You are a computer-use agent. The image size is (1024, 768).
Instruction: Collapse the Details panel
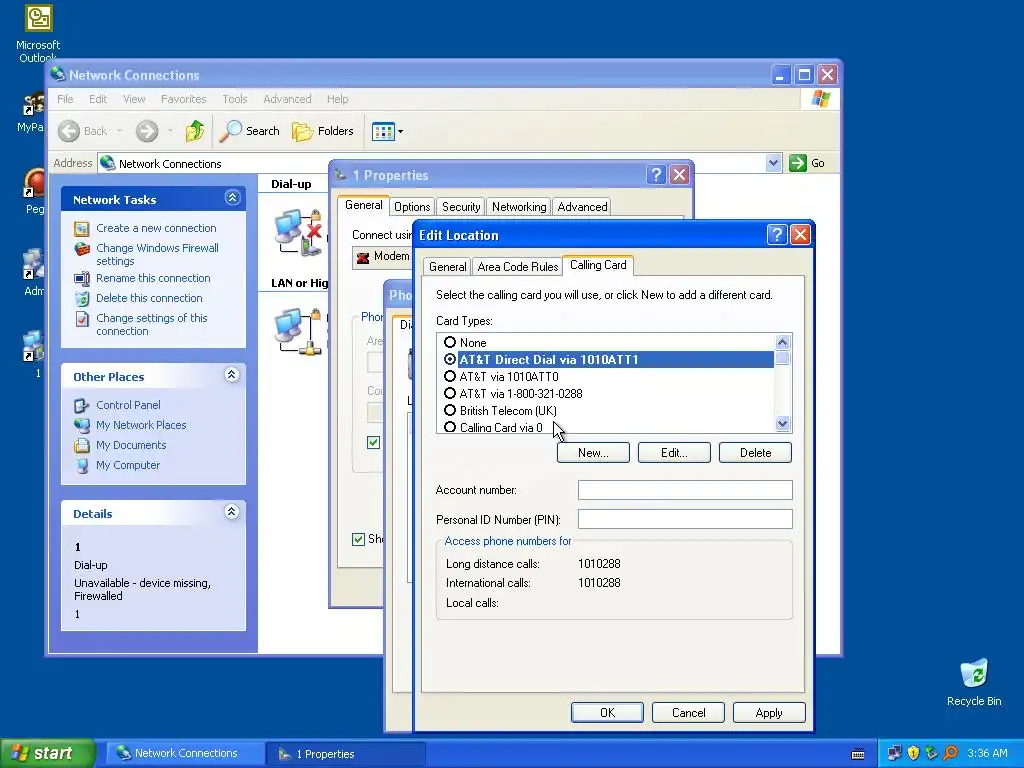pos(232,512)
